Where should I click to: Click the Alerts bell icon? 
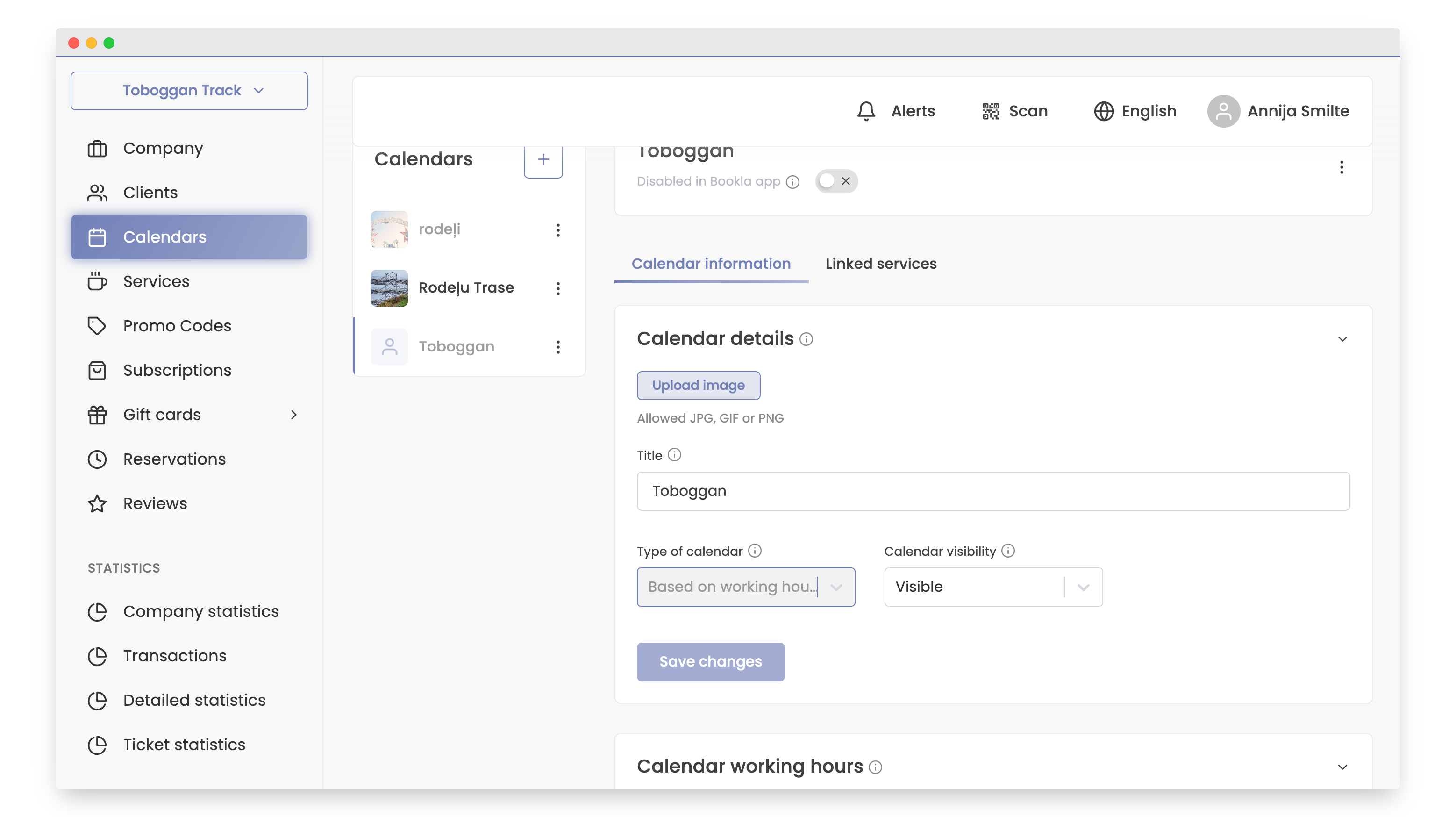pyautogui.click(x=866, y=111)
